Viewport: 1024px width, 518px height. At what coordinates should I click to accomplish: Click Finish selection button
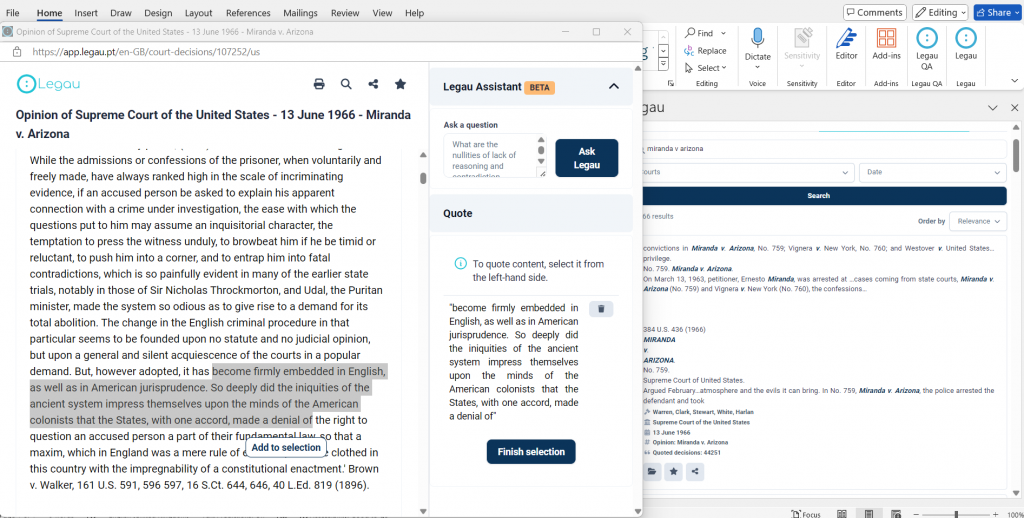point(531,451)
